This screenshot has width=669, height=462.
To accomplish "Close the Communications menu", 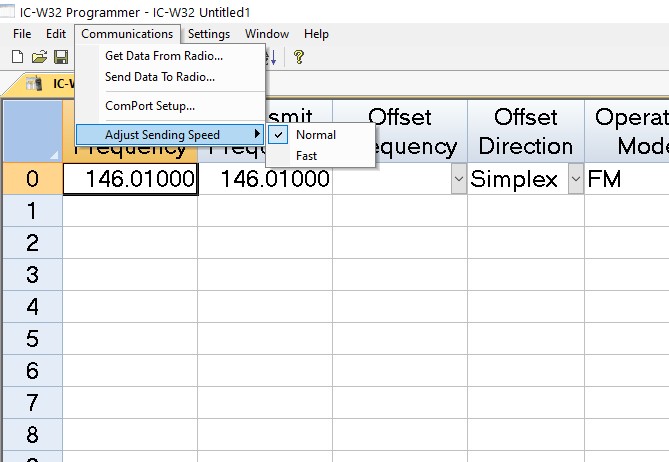I will click(x=127, y=34).
